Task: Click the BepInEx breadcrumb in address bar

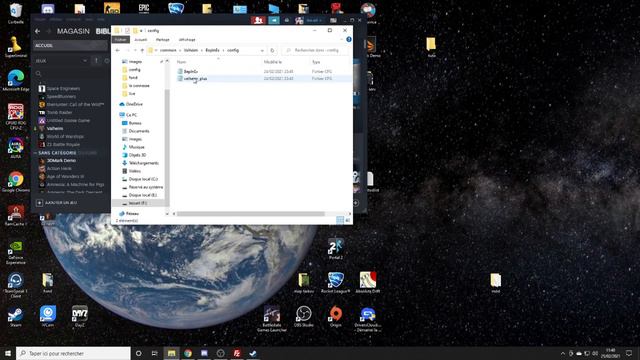Action: [212, 50]
